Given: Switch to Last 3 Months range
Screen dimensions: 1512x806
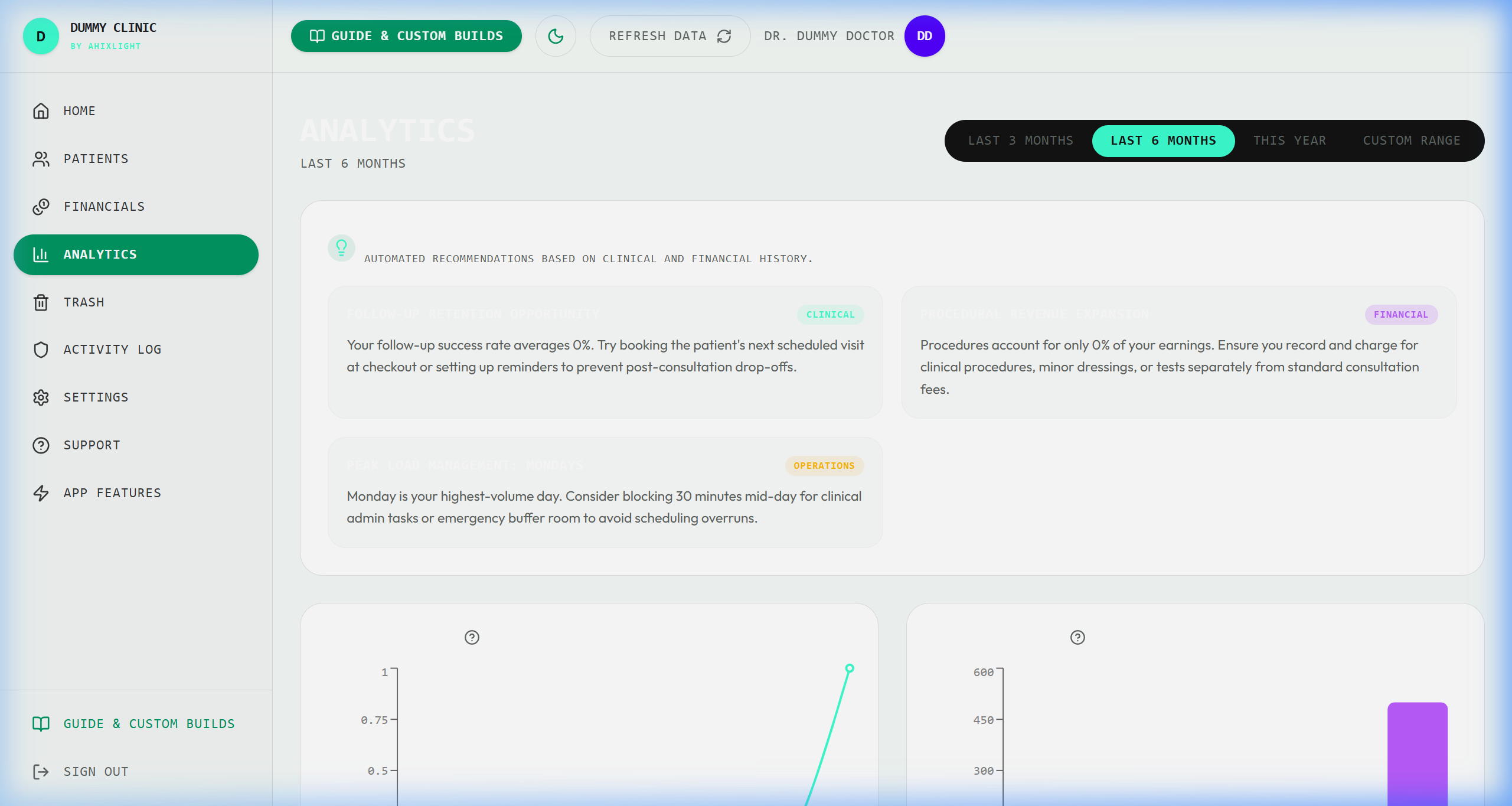Looking at the screenshot, I should tap(1020, 141).
